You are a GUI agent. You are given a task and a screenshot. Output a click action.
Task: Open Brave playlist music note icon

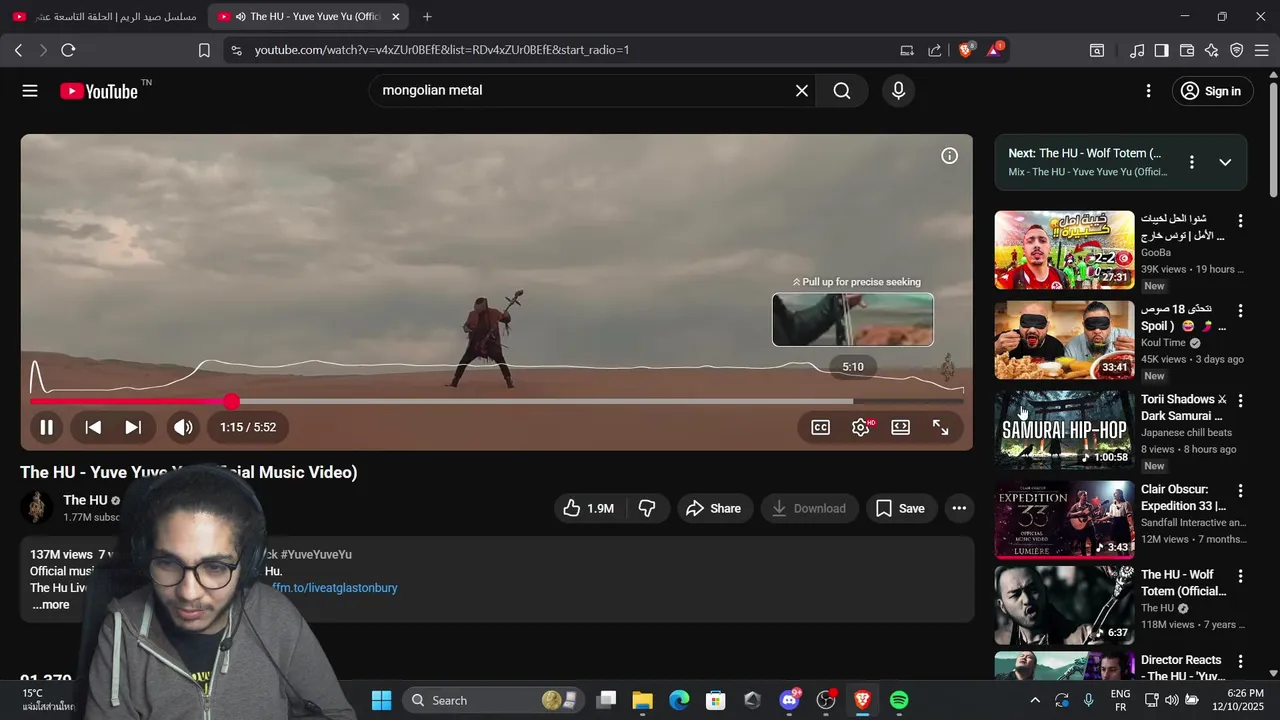point(1137,50)
